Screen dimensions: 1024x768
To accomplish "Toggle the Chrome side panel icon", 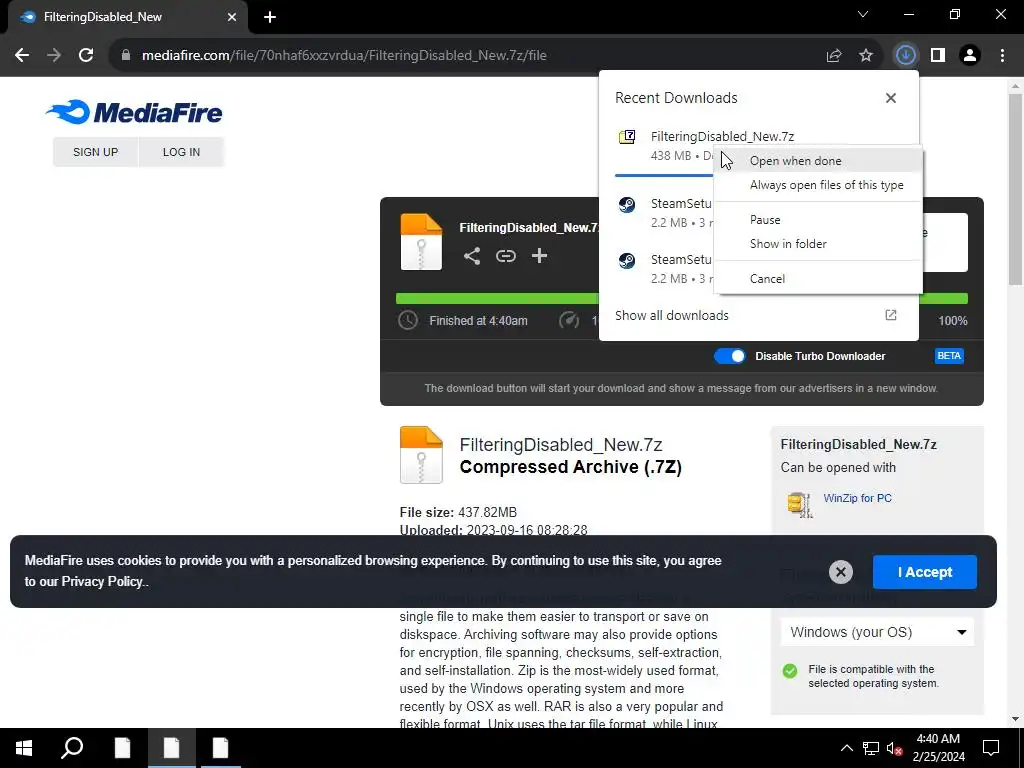I will click(x=938, y=56).
